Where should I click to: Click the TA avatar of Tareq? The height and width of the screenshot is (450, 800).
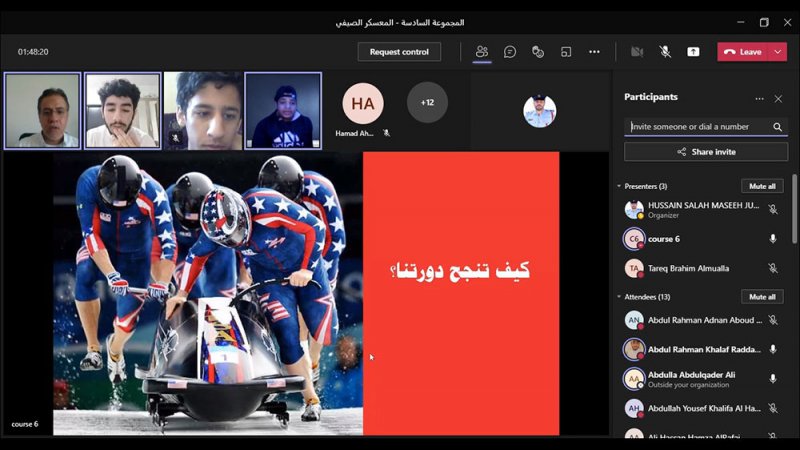pyautogui.click(x=634, y=268)
